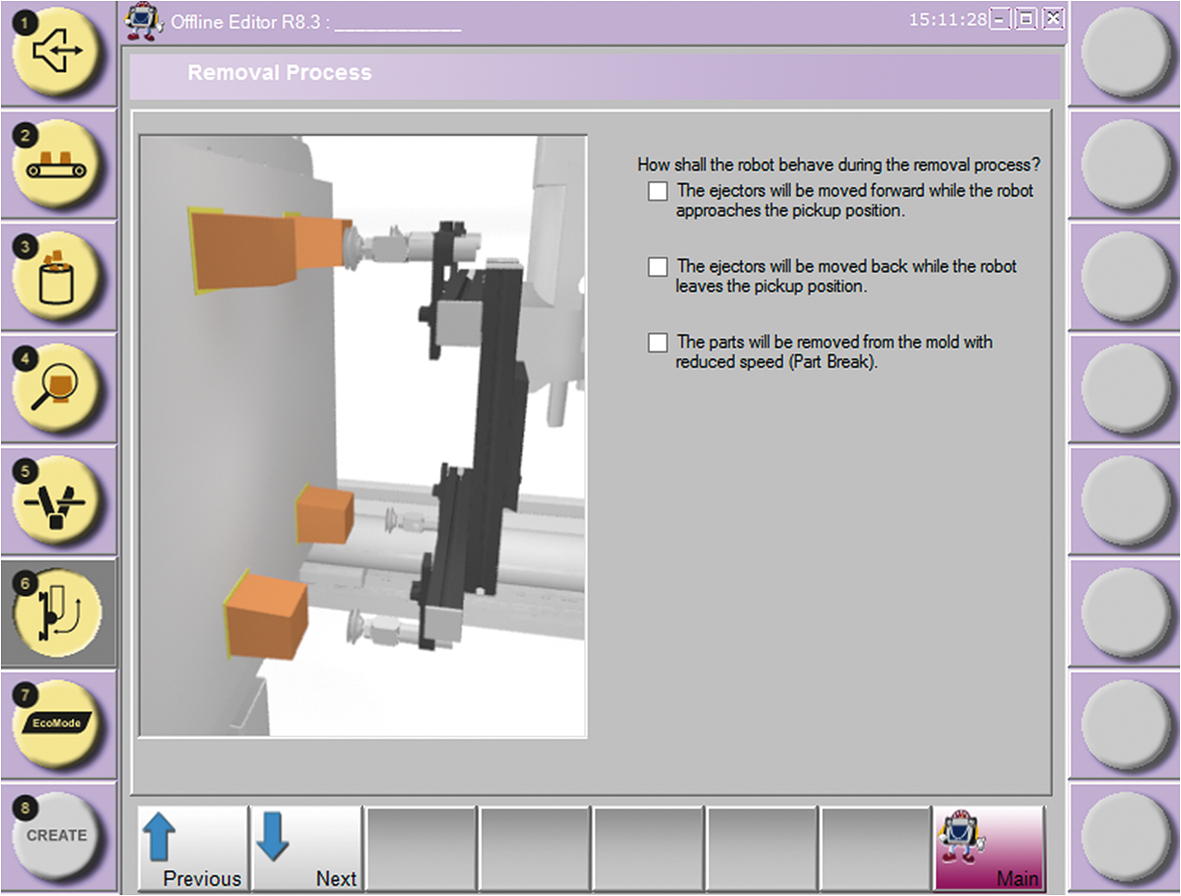Open the step 3 container icon
The image size is (1181, 896).
58,276
